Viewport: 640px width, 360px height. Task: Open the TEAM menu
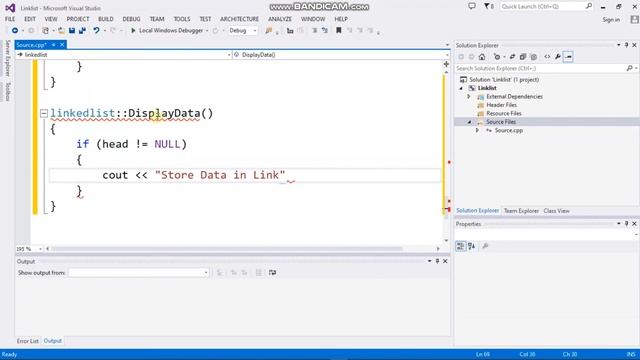(157, 19)
